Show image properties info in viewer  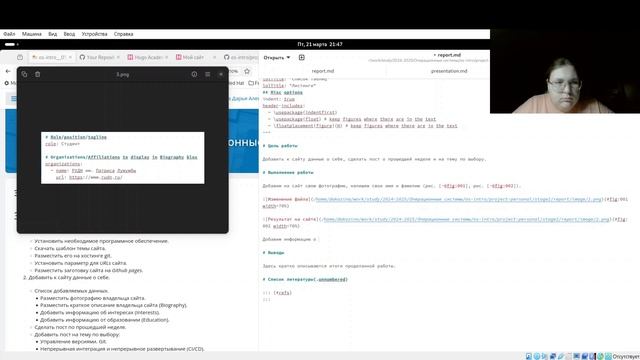tap(194, 74)
